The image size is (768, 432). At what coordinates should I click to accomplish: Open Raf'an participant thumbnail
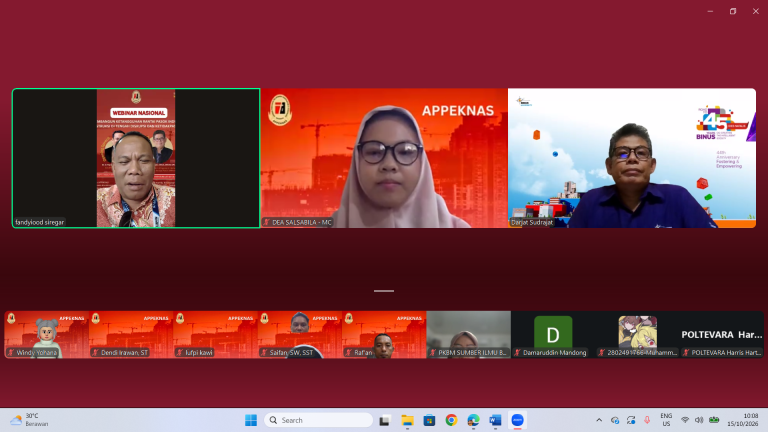pyautogui.click(x=384, y=335)
